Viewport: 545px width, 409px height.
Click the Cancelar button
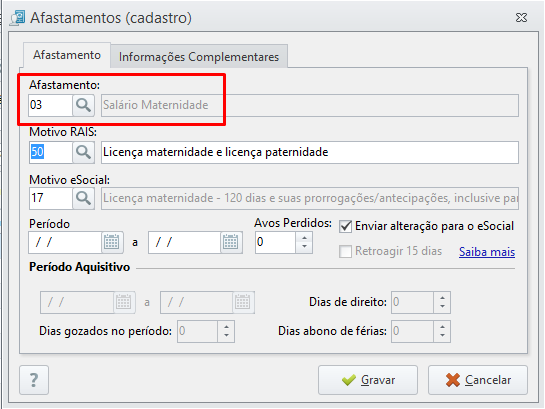tap(478, 380)
